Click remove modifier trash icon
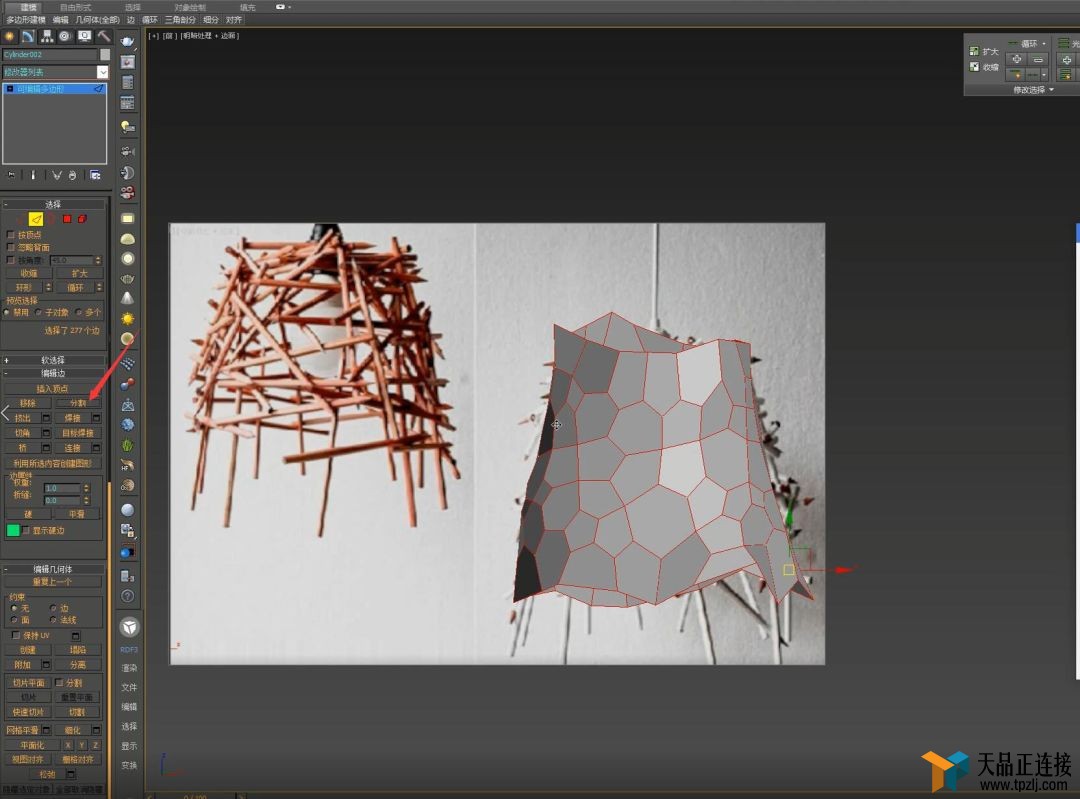This screenshot has width=1080, height=799. pos(72,175)
